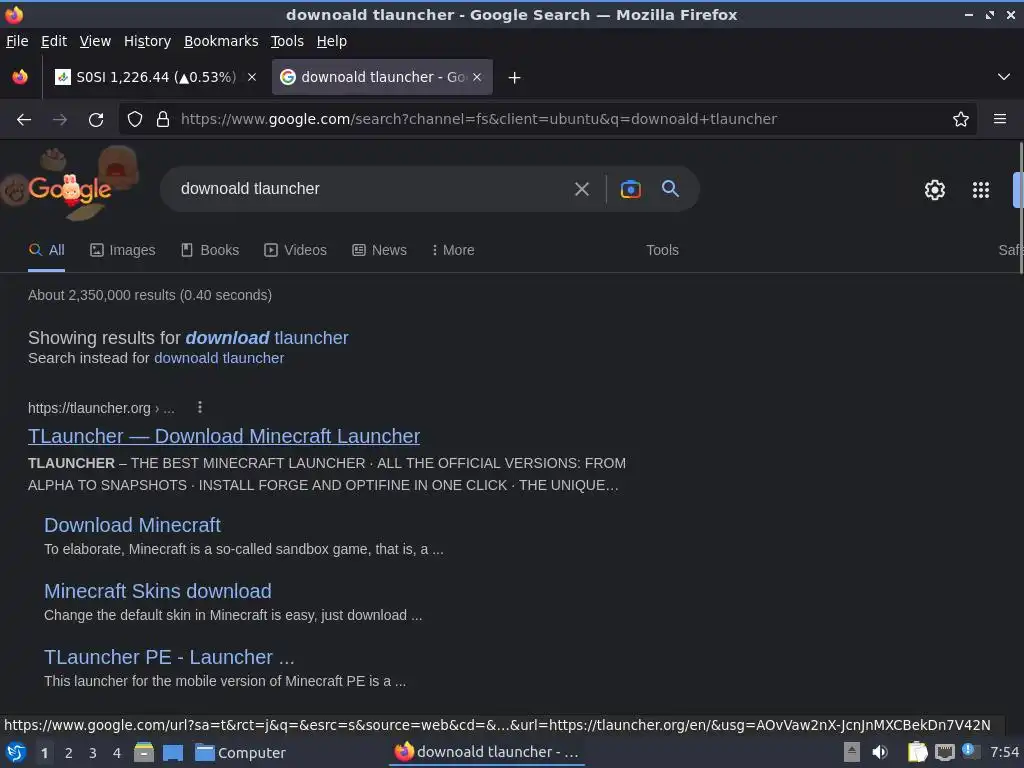This screenshot has height=768, width=1024.
Task: Close the downoald tlauncher tab
Action: [477, 77]
